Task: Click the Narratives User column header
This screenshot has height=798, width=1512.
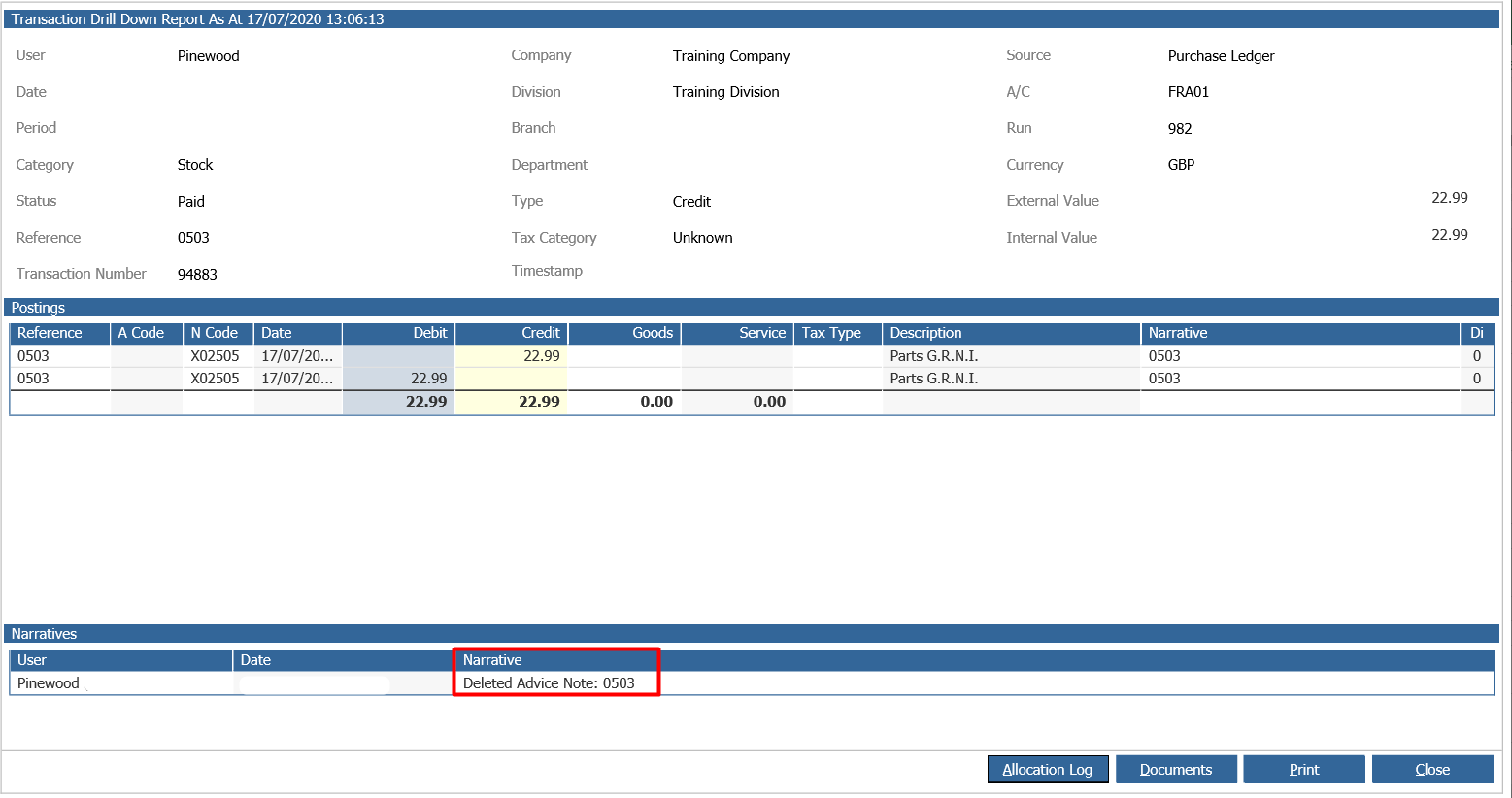Action: (x=120, y=660)
